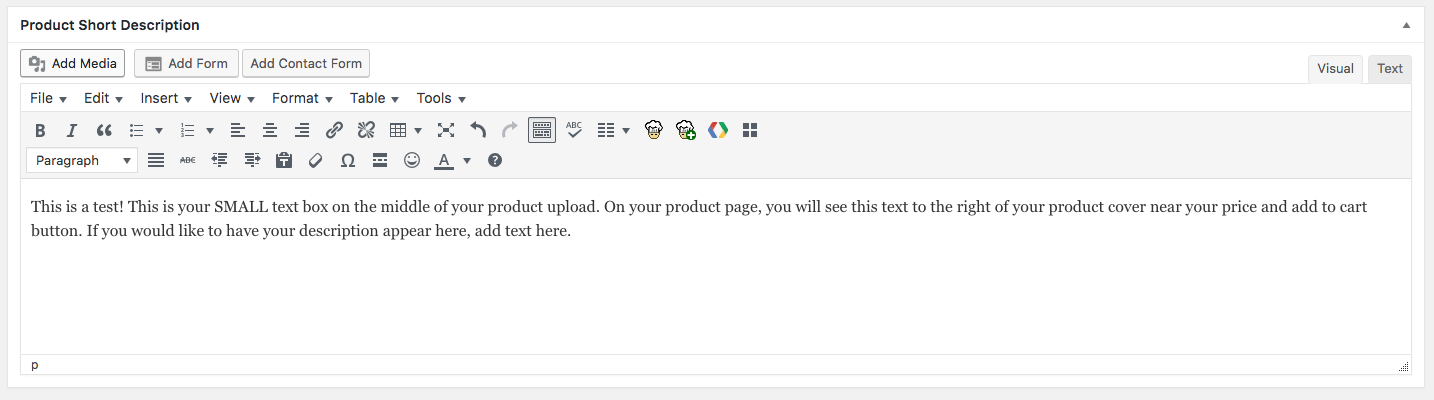Click the Add Contact Form button
This screenshot has width=1434, height=400.
306,63
